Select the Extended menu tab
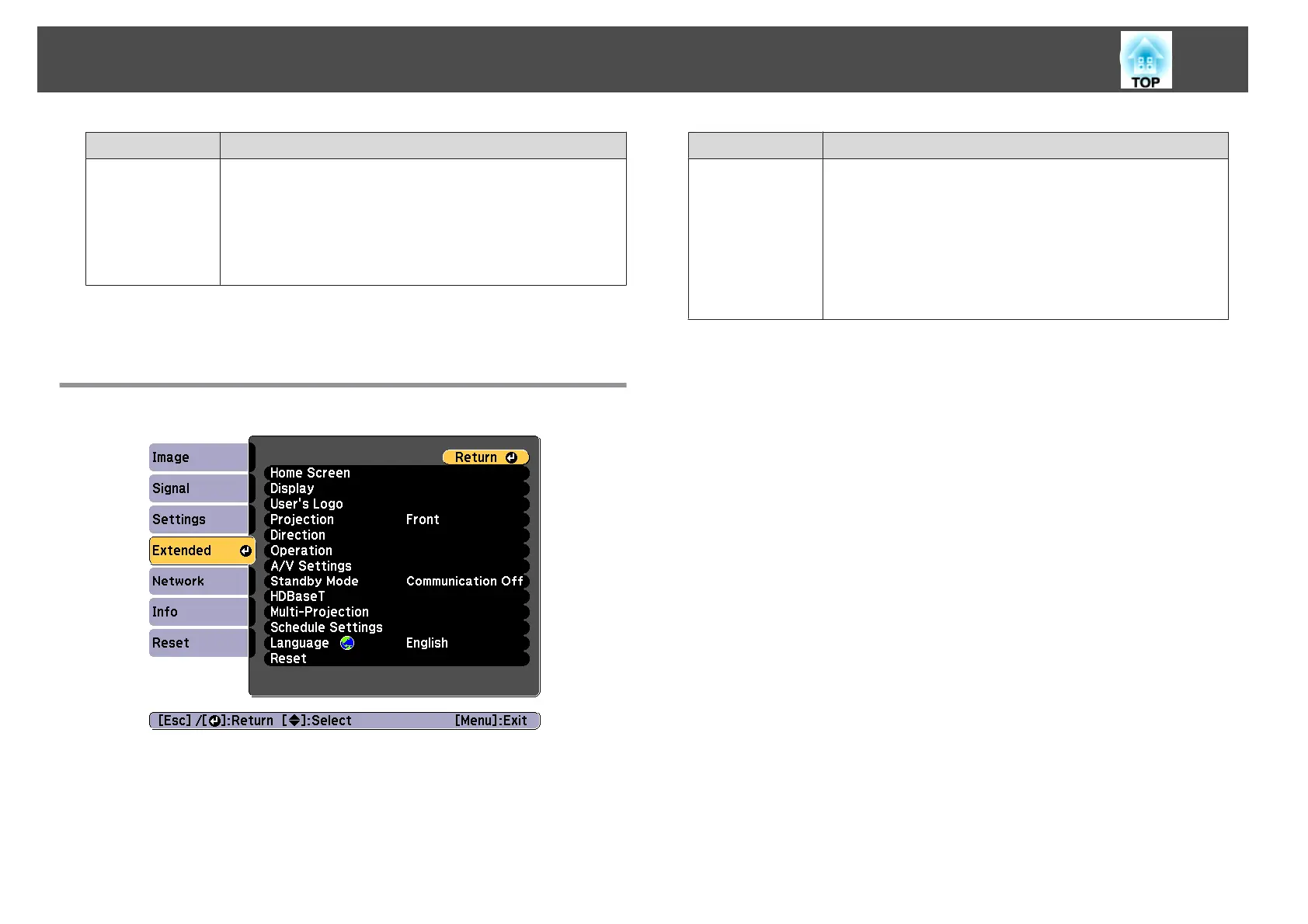Screen dimensions: 1308x924 202,551
